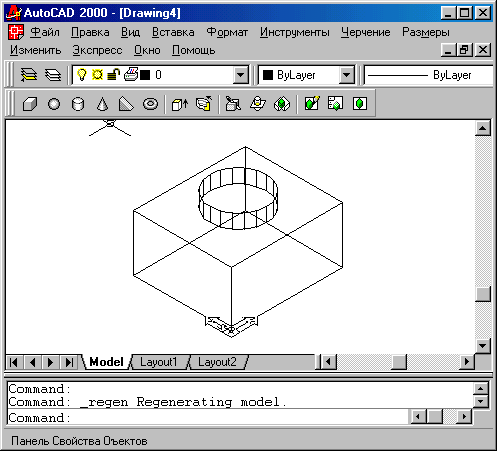Toggle layer lock padlock icon

click(113, 74)
